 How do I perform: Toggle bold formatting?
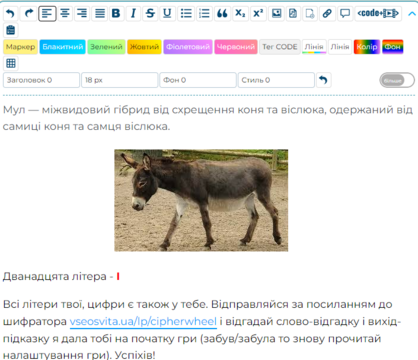pyautogui.click(x=116, y=14)
